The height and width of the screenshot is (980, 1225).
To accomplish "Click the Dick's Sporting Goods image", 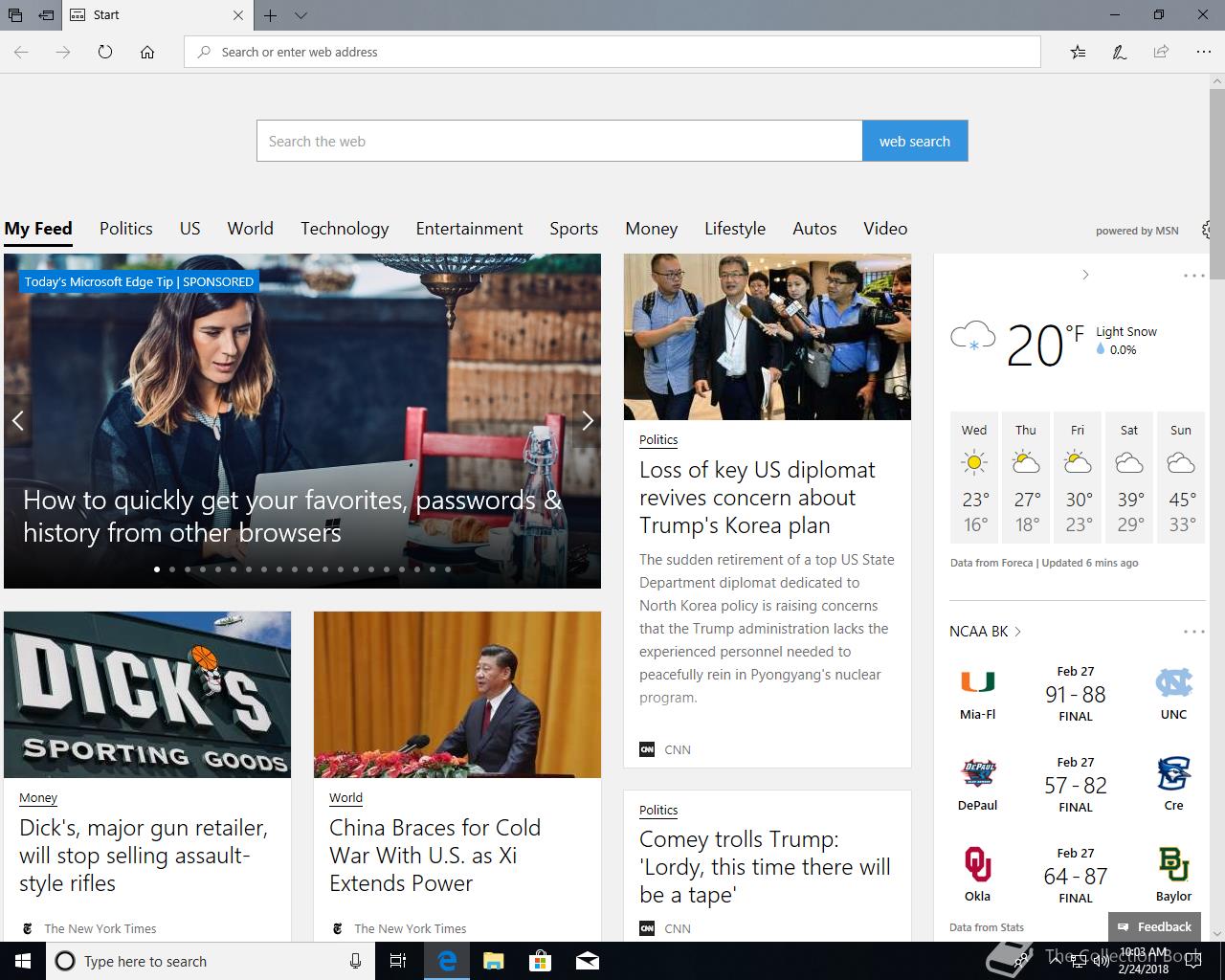I will [147, 695].
